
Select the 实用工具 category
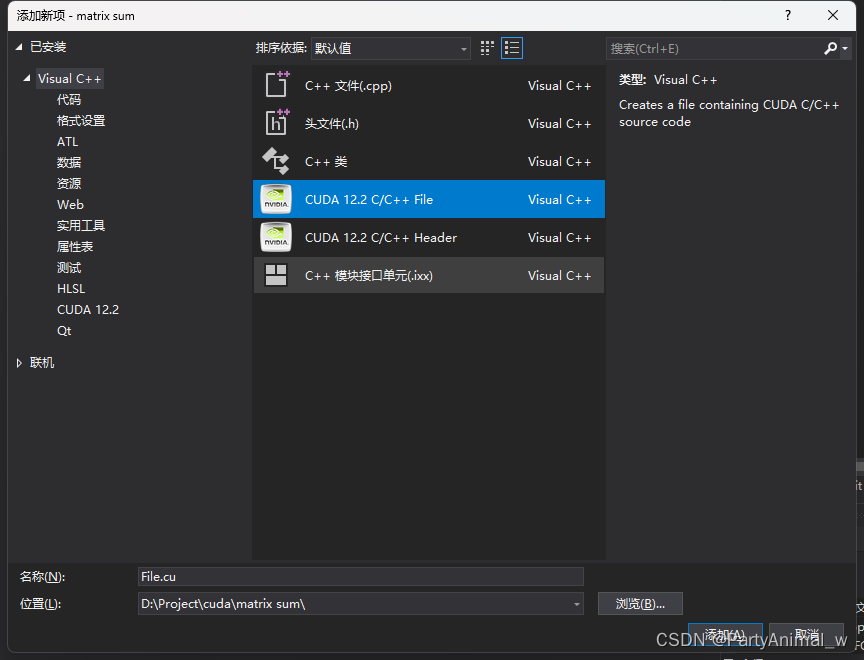(81, 225)
